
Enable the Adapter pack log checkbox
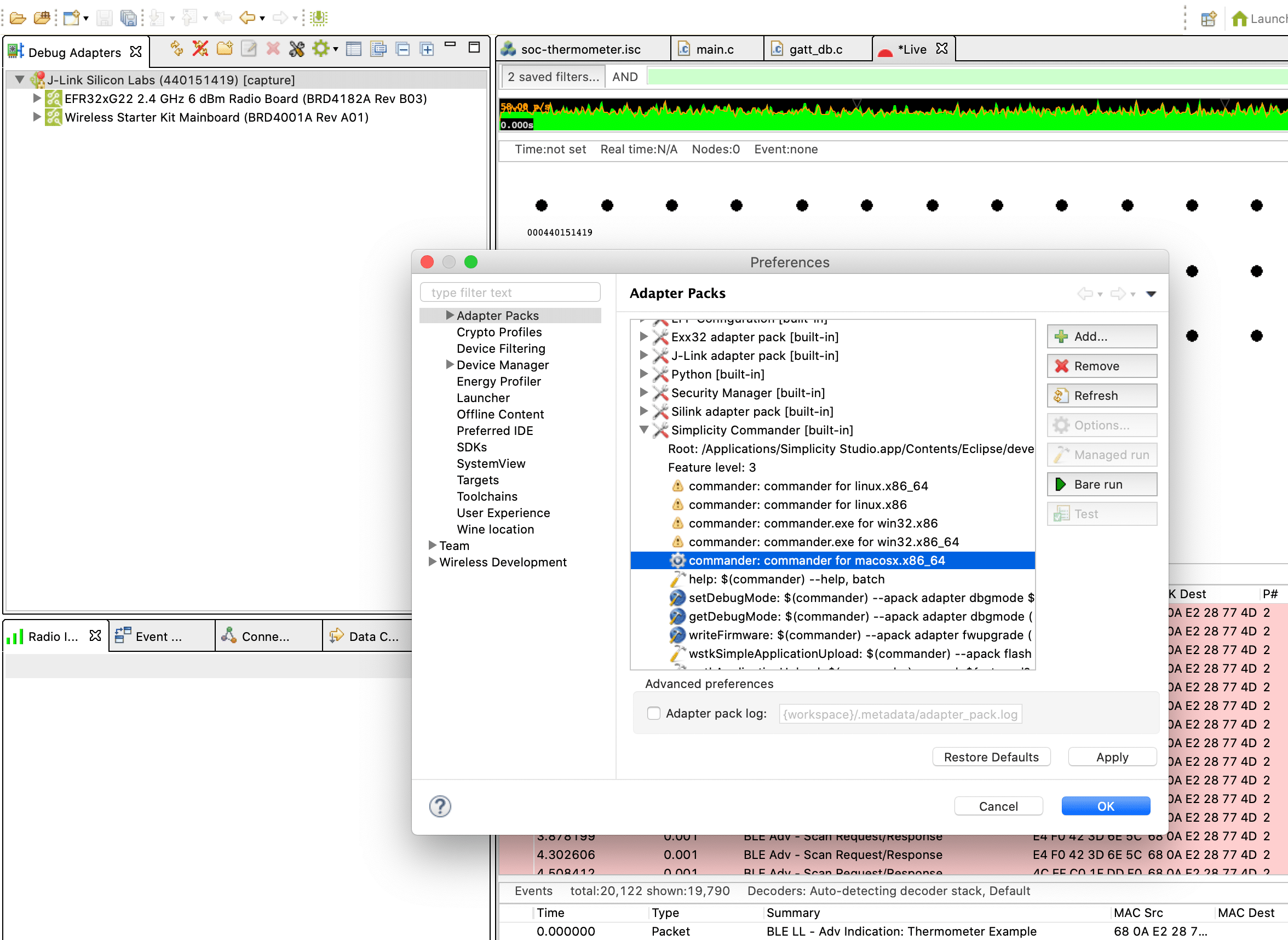coord(653,713)
